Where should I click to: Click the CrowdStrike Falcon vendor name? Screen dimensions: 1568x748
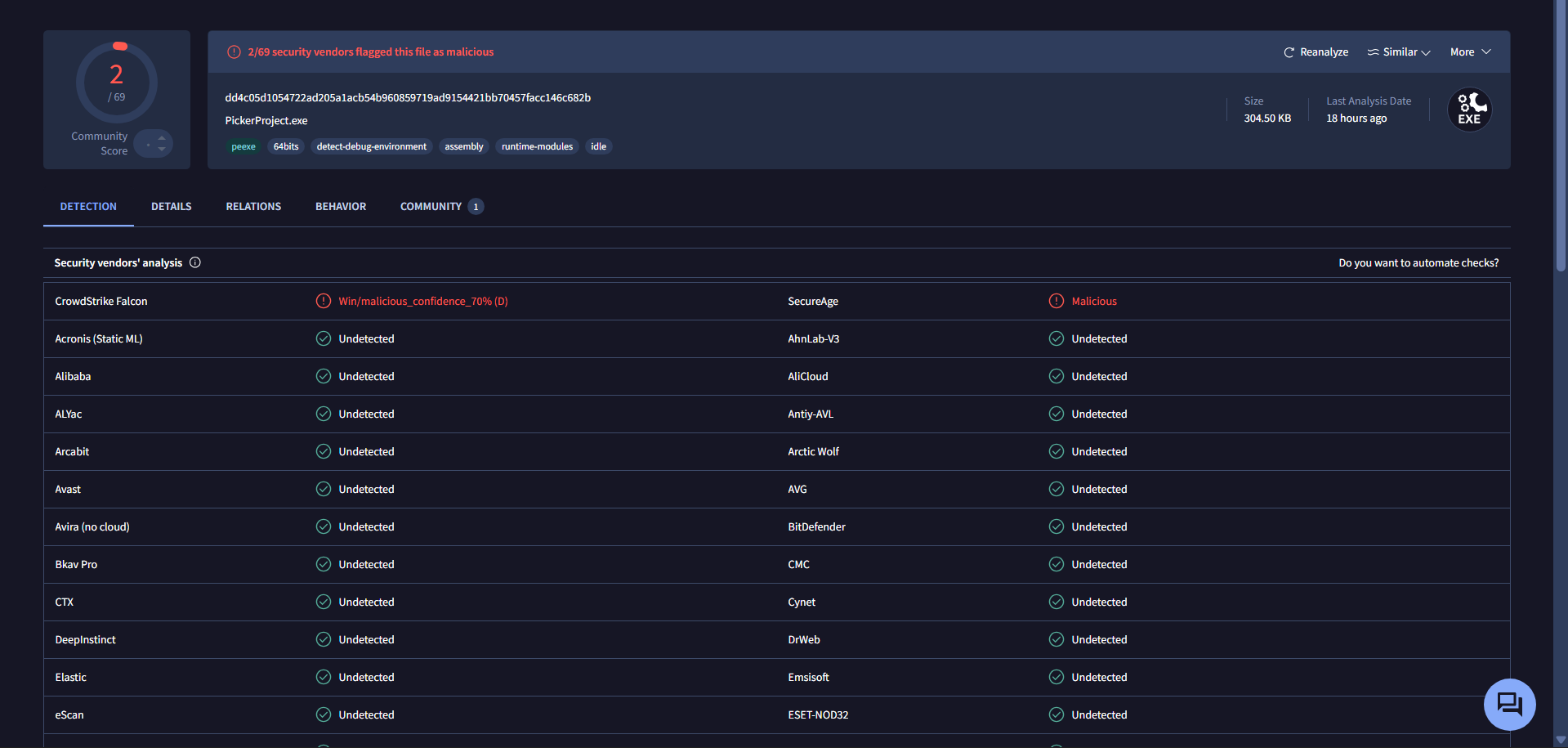[x=101, y=302]
